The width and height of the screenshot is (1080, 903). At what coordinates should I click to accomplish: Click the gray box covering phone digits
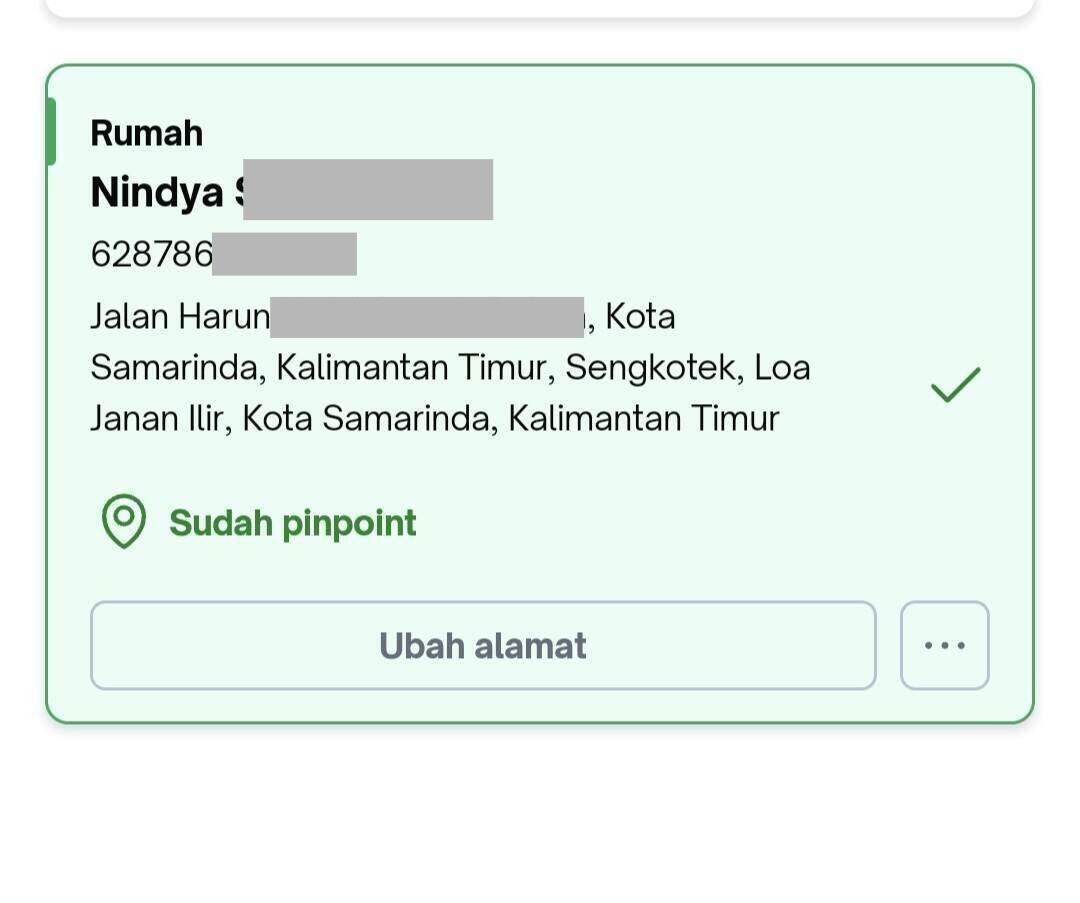coord(284,254)
